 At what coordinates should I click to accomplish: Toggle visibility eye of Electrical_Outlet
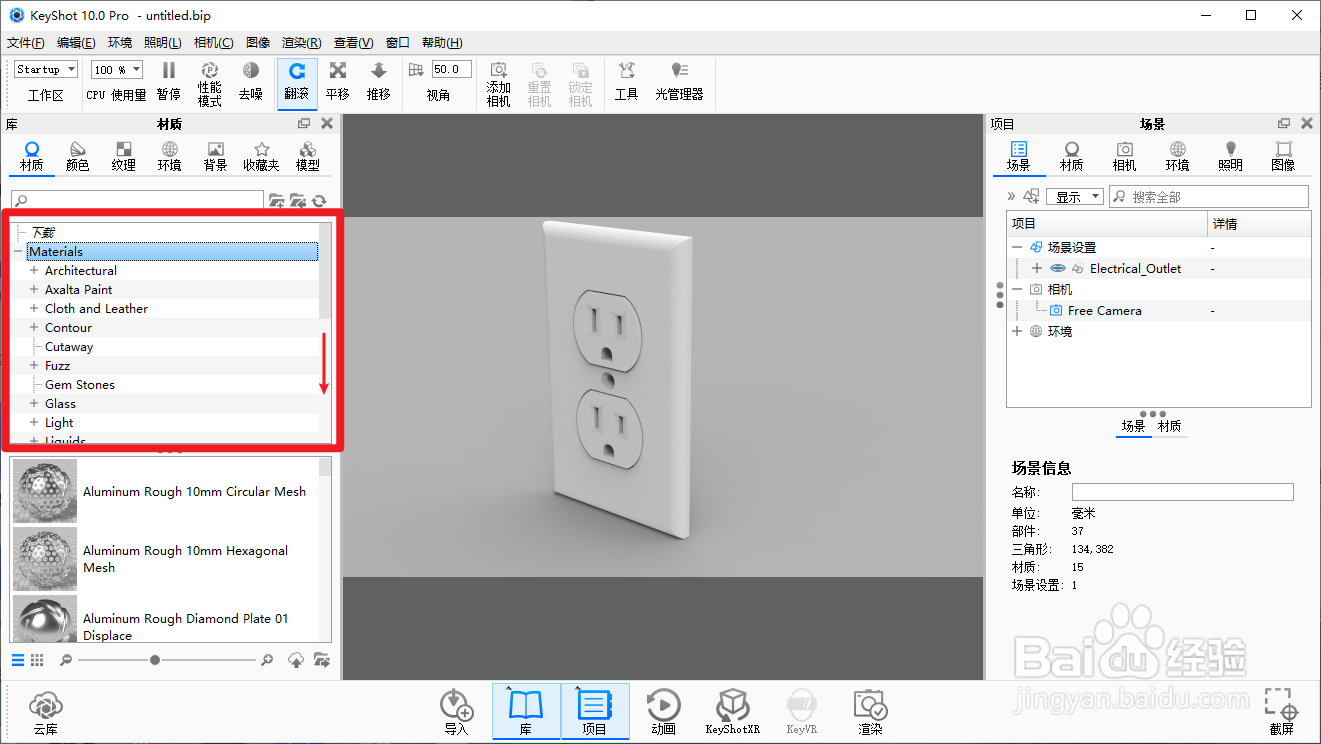(x=1058, y=268)
